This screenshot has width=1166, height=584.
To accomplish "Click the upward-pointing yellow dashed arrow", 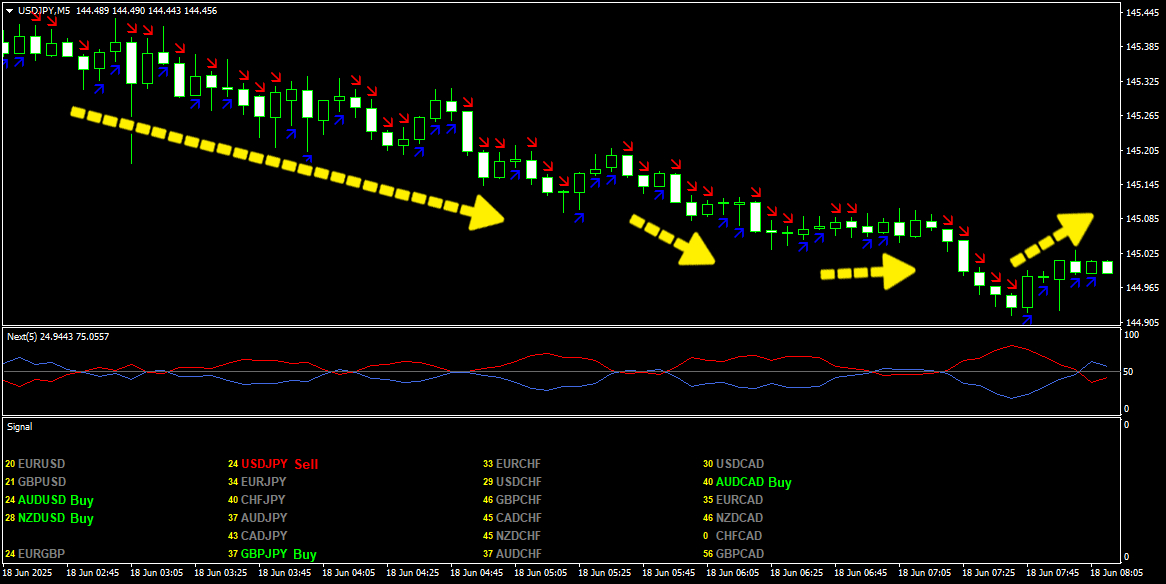I will pyautogui.click(x=1052, y=238).
